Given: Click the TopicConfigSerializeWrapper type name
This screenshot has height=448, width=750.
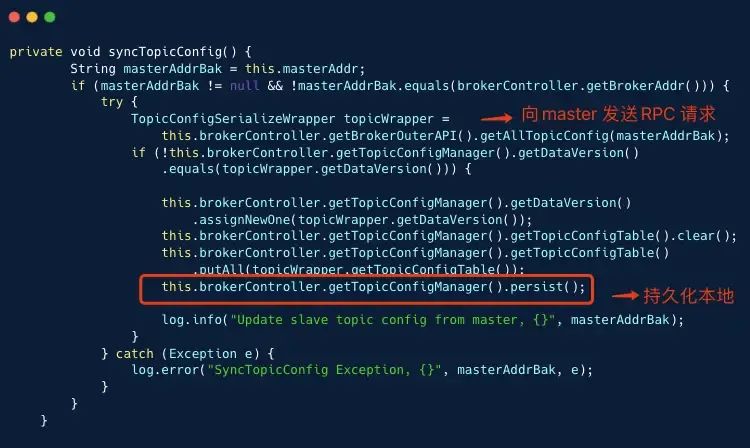Looking at the screenshot, I should pyautogui.click(x=233, y=119).
